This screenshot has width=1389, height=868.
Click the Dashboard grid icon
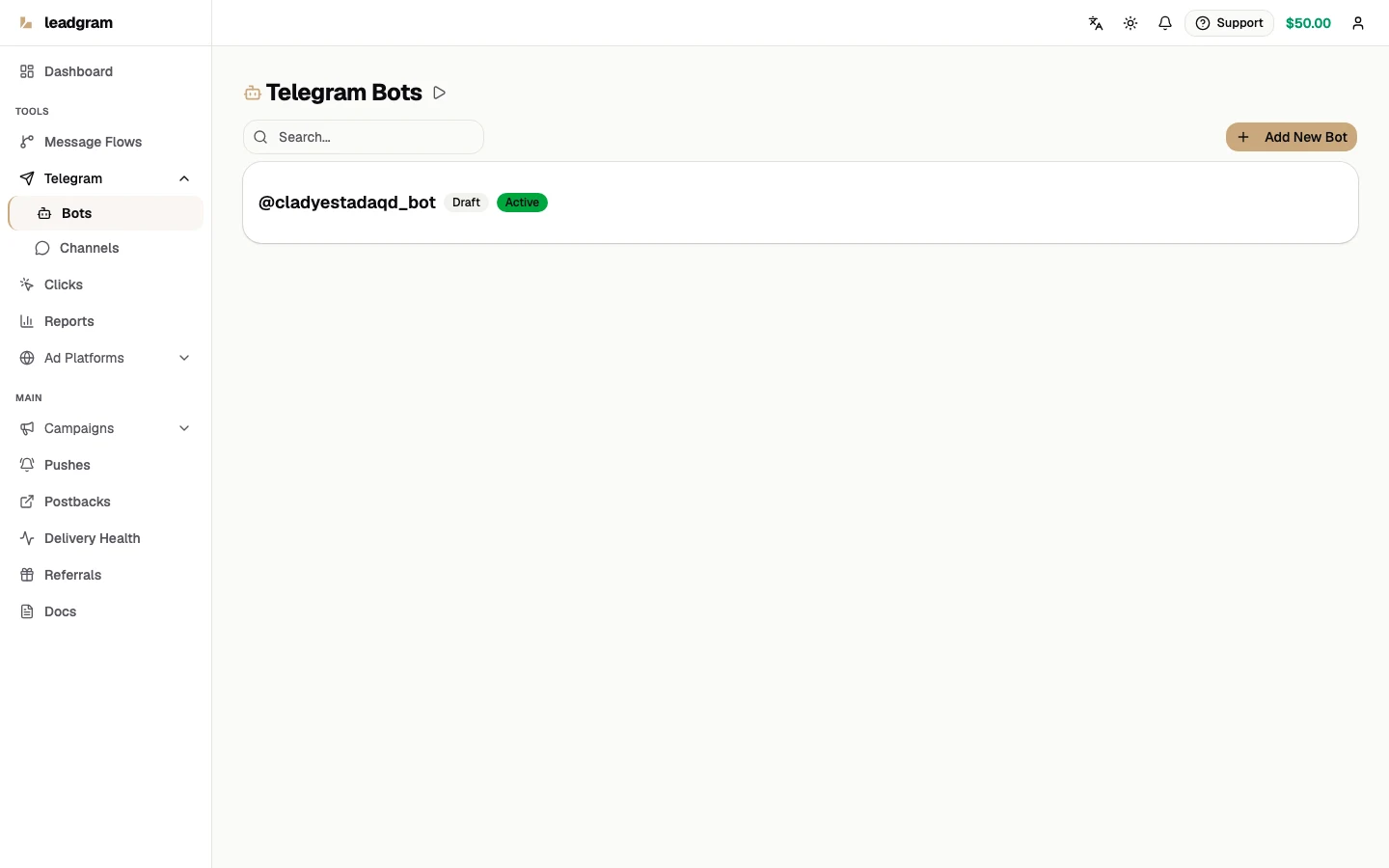point(27,71)
